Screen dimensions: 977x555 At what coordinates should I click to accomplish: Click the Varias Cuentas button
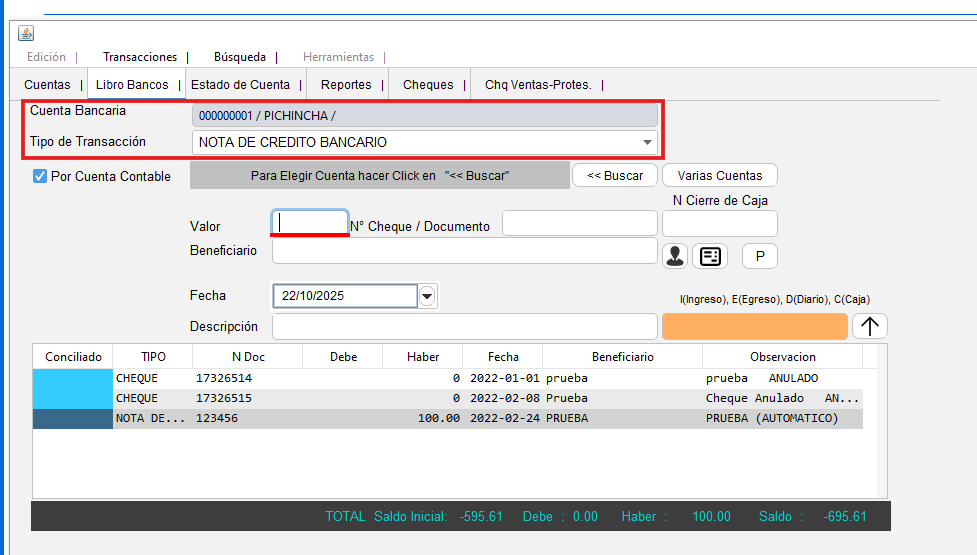coord(719,175)
